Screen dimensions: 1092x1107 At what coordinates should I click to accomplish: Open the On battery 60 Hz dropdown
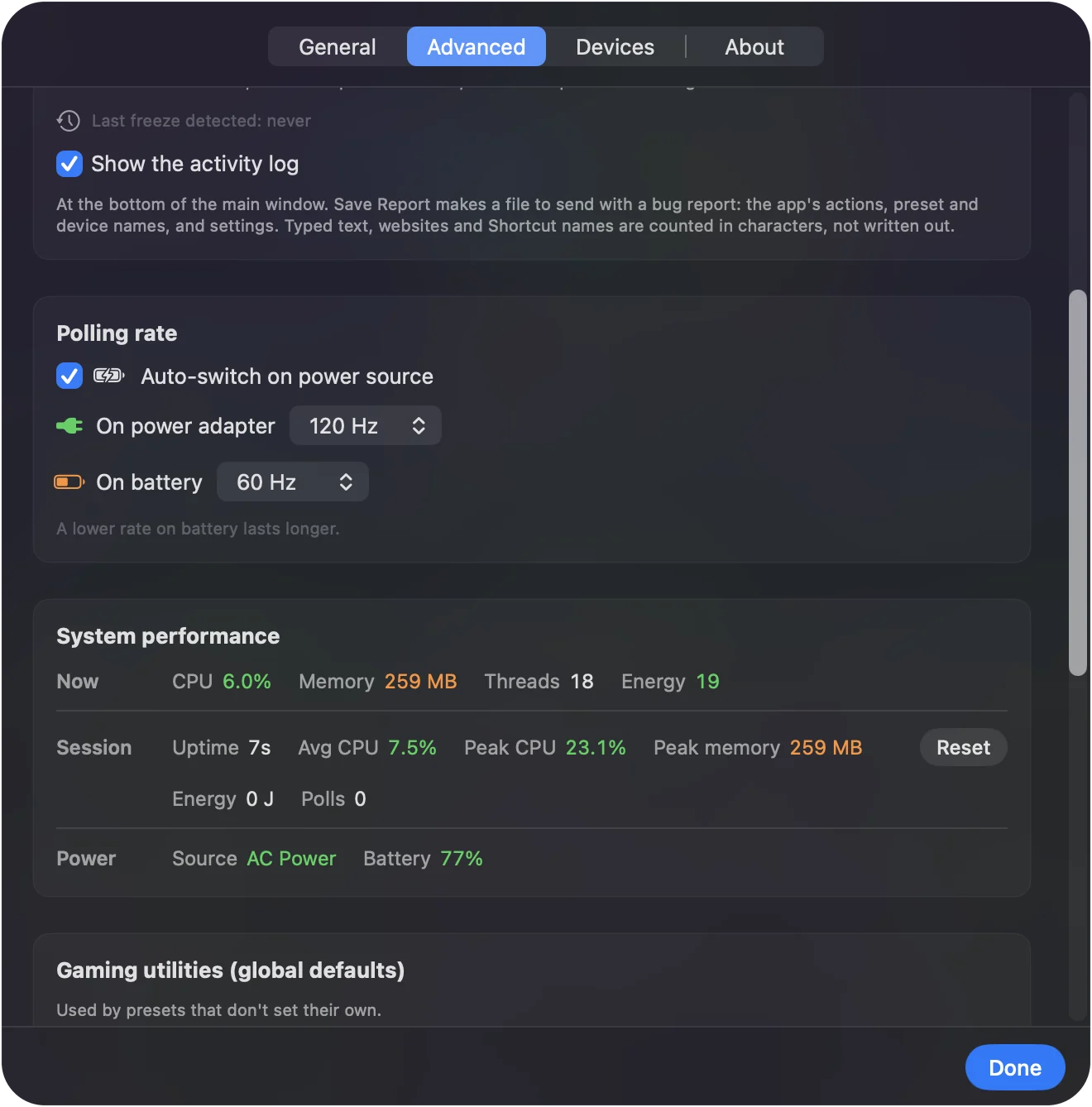pos(293,482)
